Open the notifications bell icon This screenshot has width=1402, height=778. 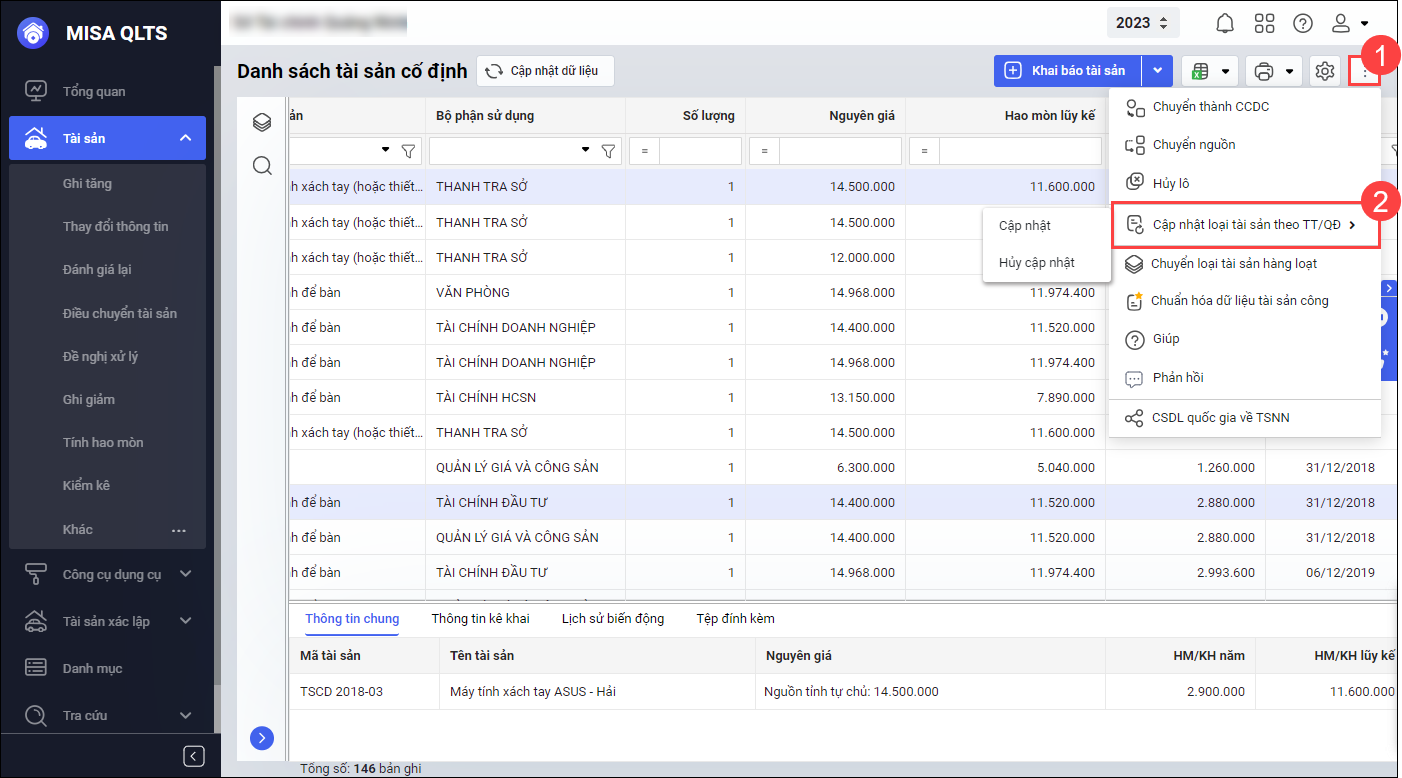point(1225,23)
